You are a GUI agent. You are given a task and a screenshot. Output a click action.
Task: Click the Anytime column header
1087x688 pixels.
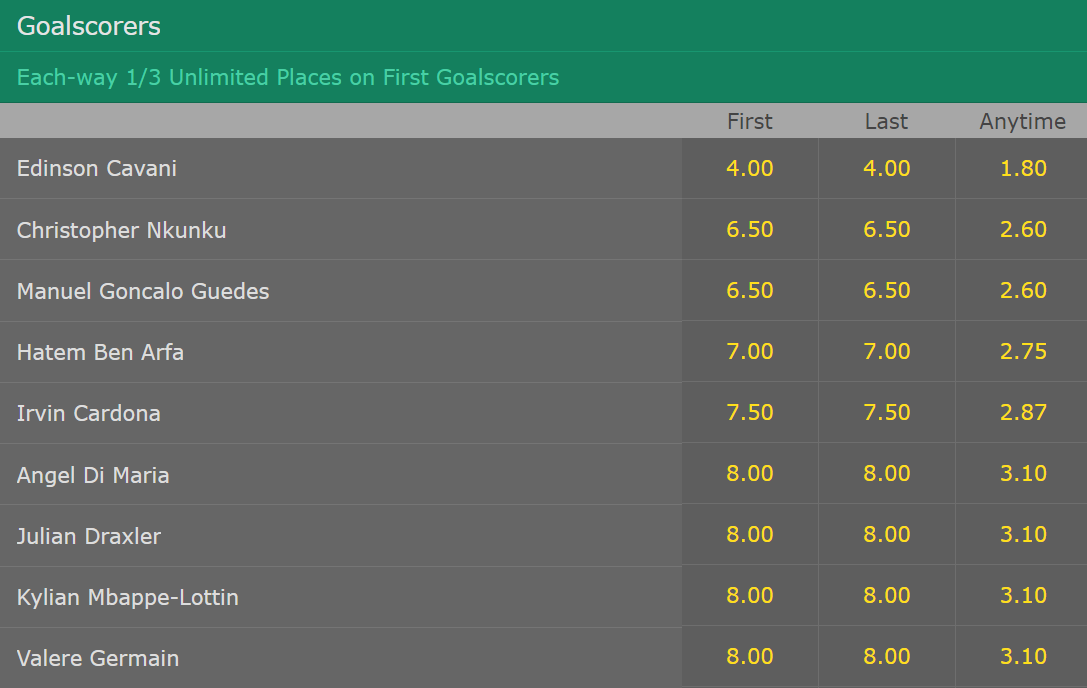pos(1023,121)
